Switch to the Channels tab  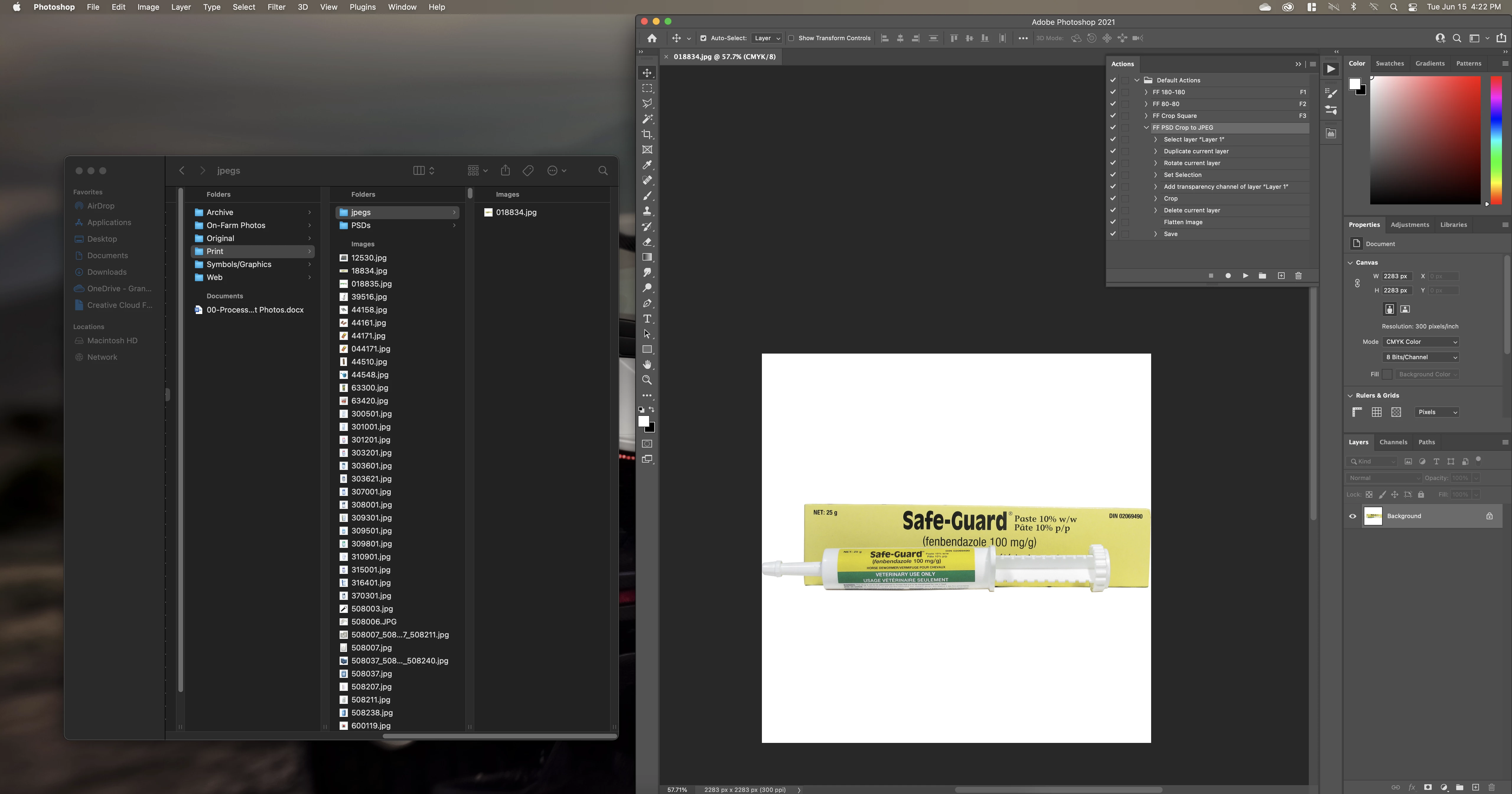[1393, 442]
